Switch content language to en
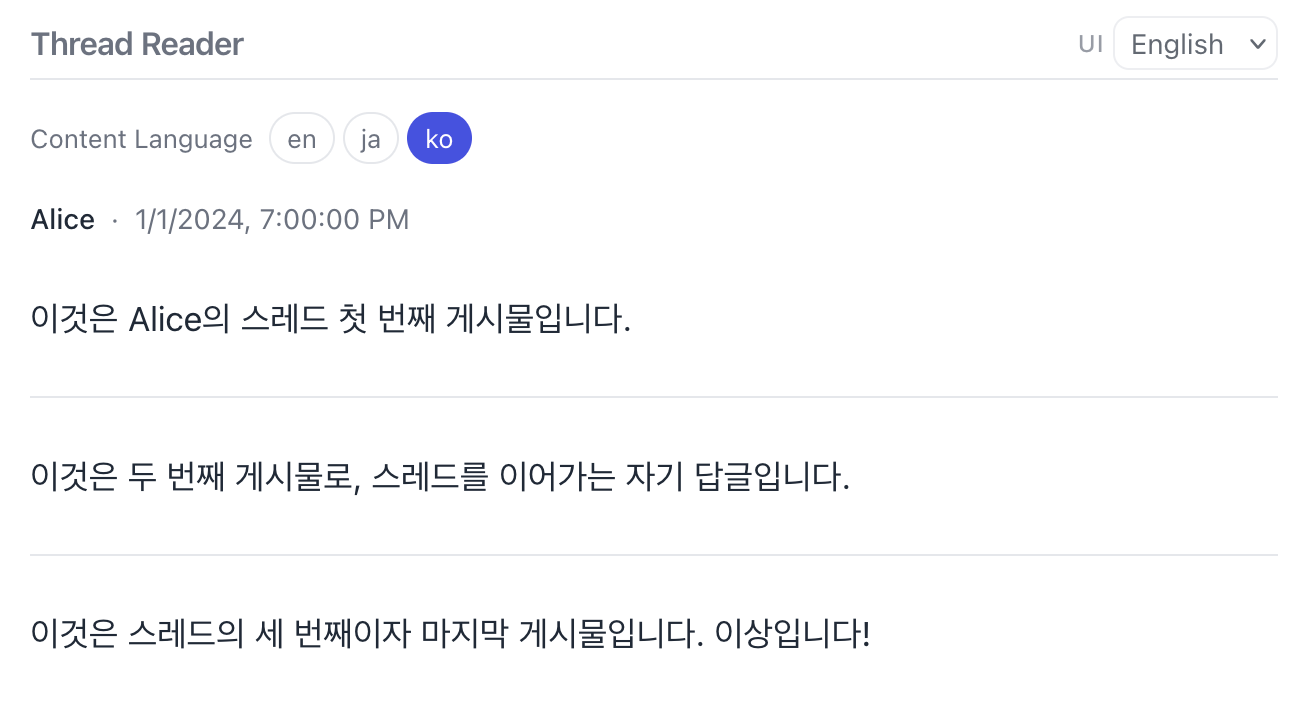This screenshot has height=716, width=1298. (301, 139)
